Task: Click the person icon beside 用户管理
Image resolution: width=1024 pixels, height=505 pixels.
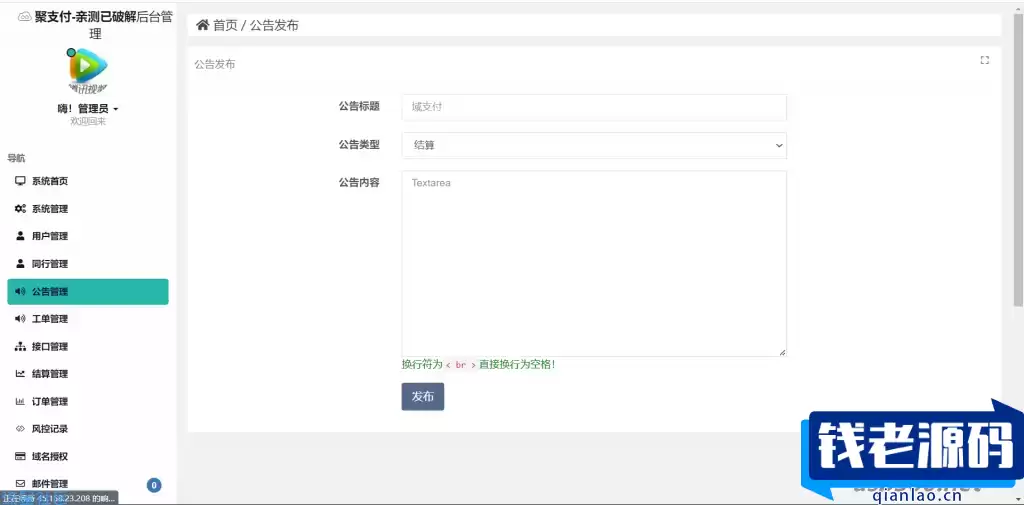Action: coord(20,236)
